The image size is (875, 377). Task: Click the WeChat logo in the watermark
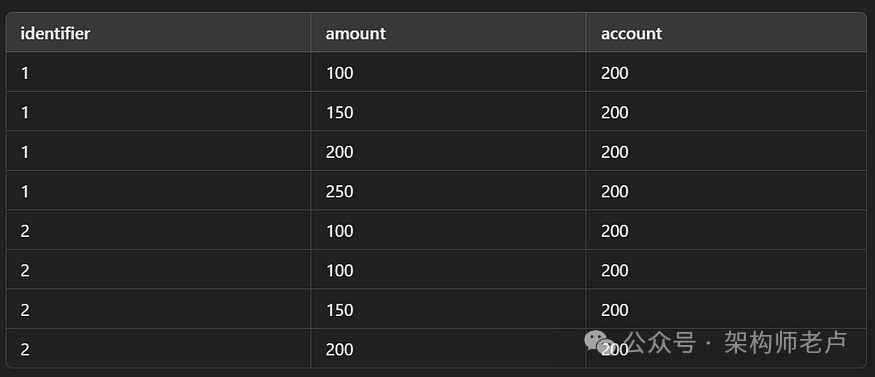tap(600, 341)
